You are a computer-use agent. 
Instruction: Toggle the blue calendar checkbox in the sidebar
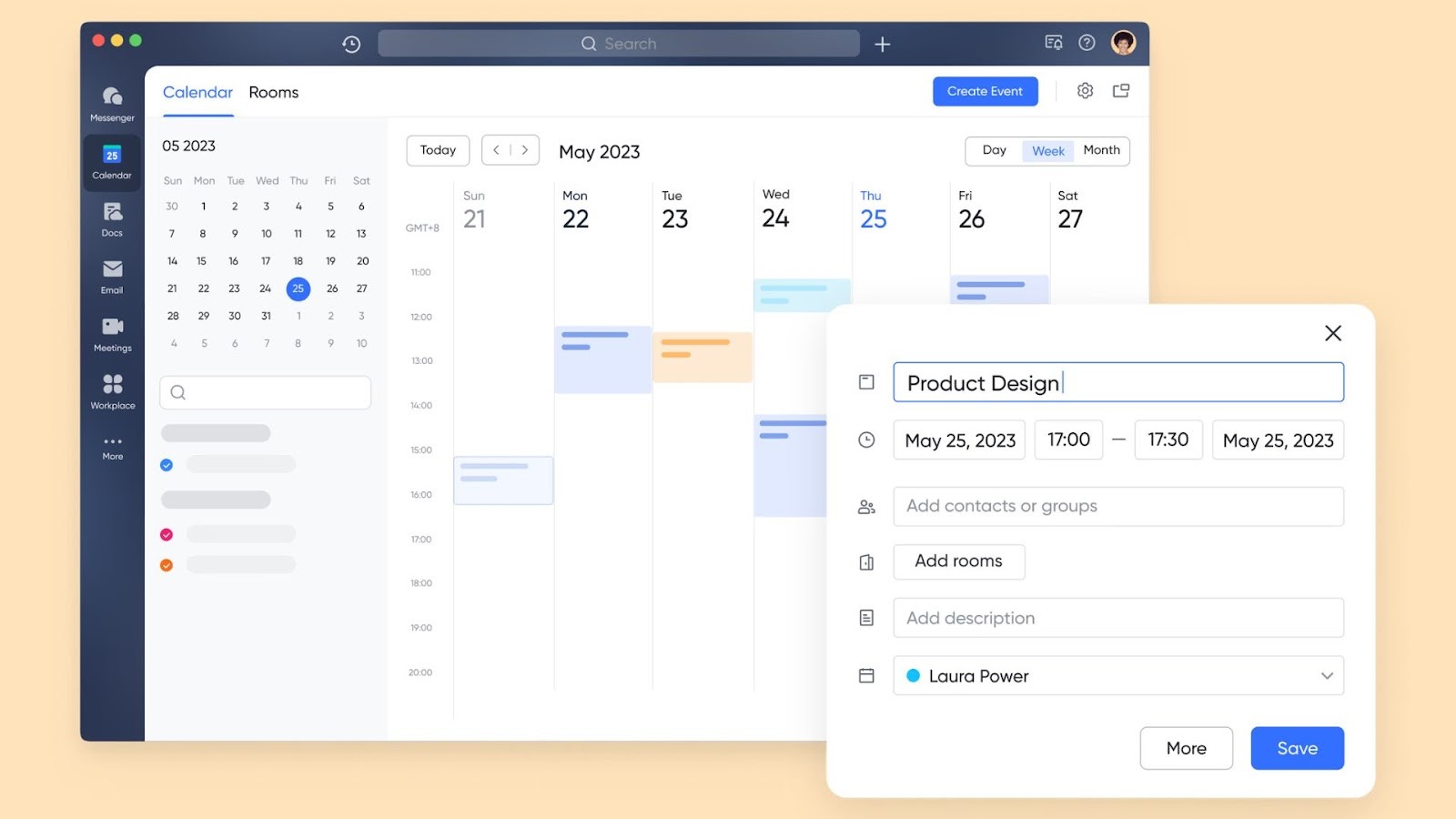[167, 464]
